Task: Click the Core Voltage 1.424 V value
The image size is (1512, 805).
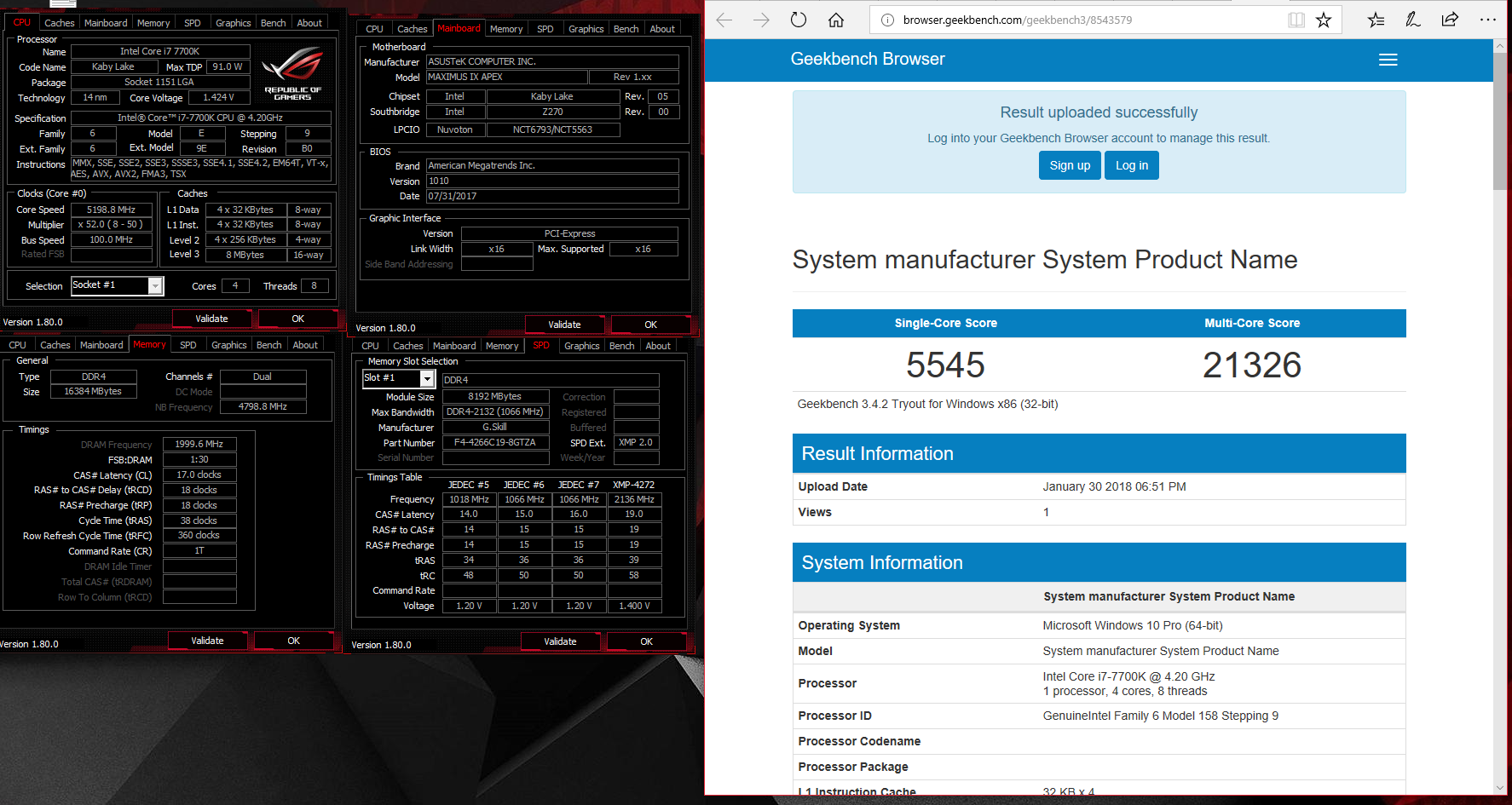Action: coord(218,98)
